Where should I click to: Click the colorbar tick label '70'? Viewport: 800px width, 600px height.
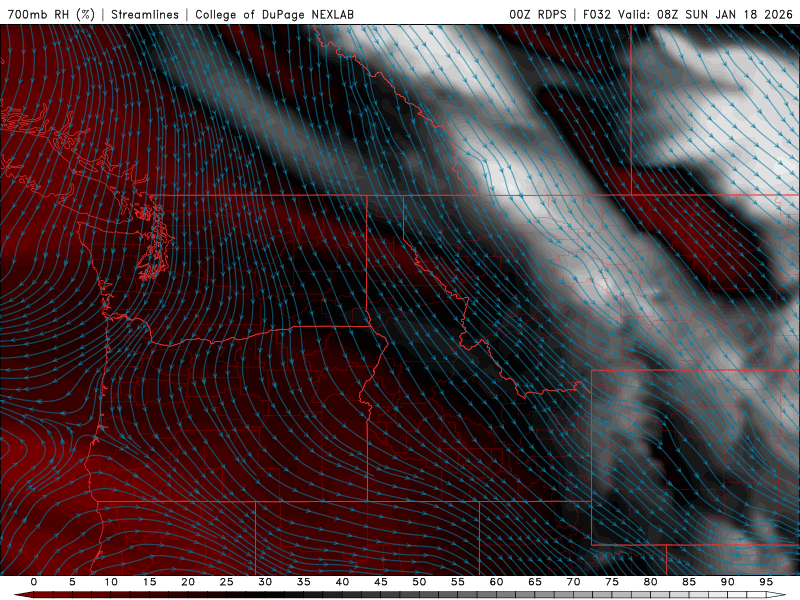(x=573, y=582)
